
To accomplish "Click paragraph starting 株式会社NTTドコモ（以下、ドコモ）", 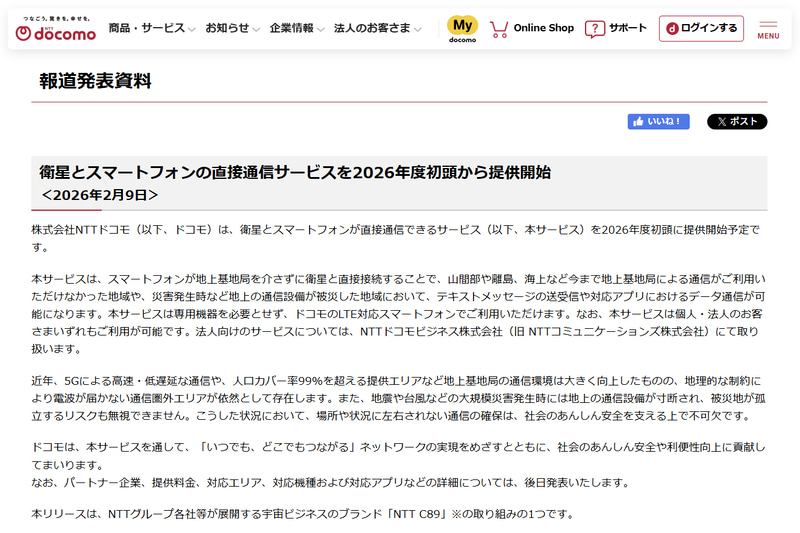I will (396, 239).
